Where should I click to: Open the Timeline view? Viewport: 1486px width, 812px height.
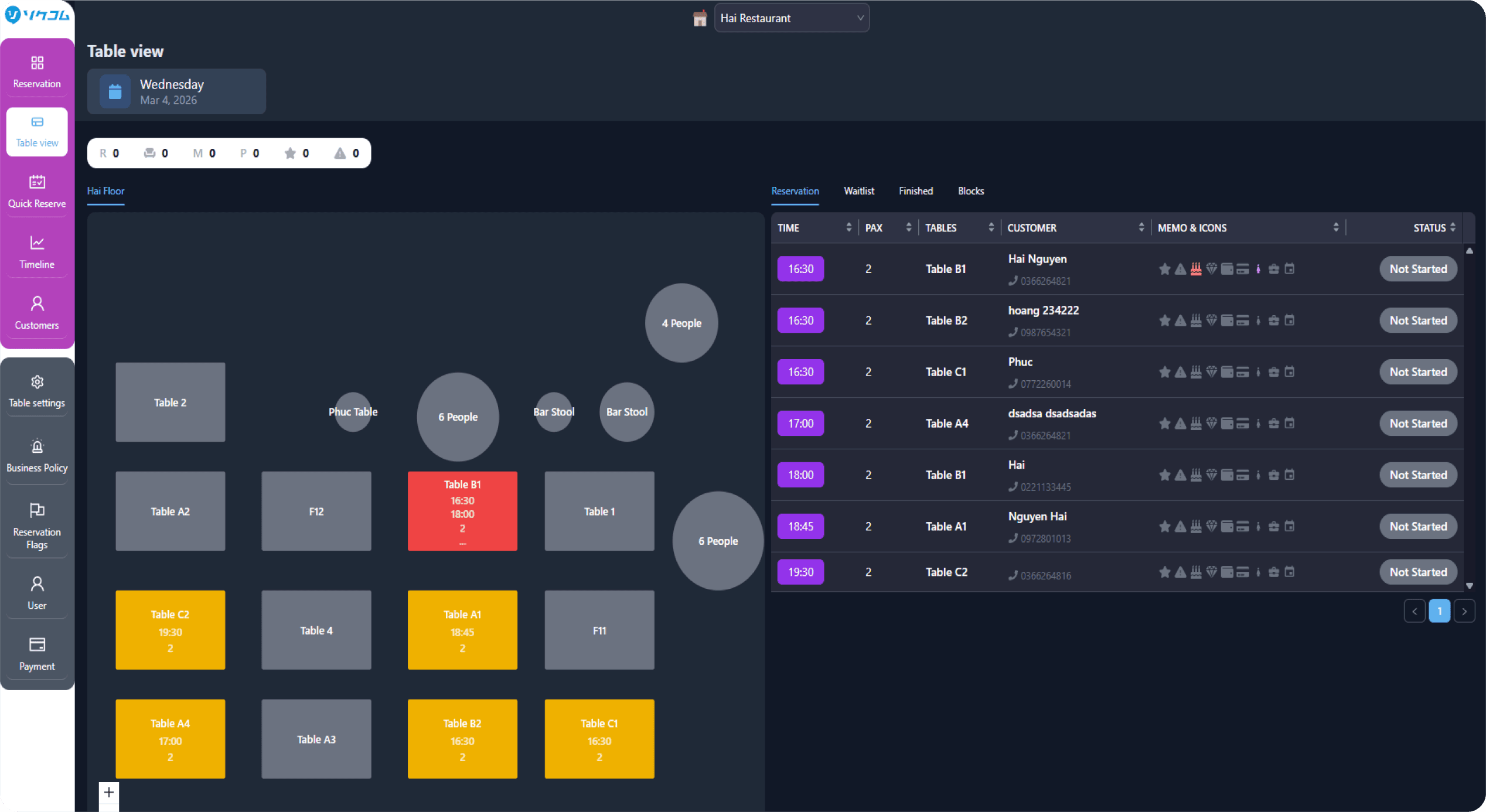click(x=36, y=251)
